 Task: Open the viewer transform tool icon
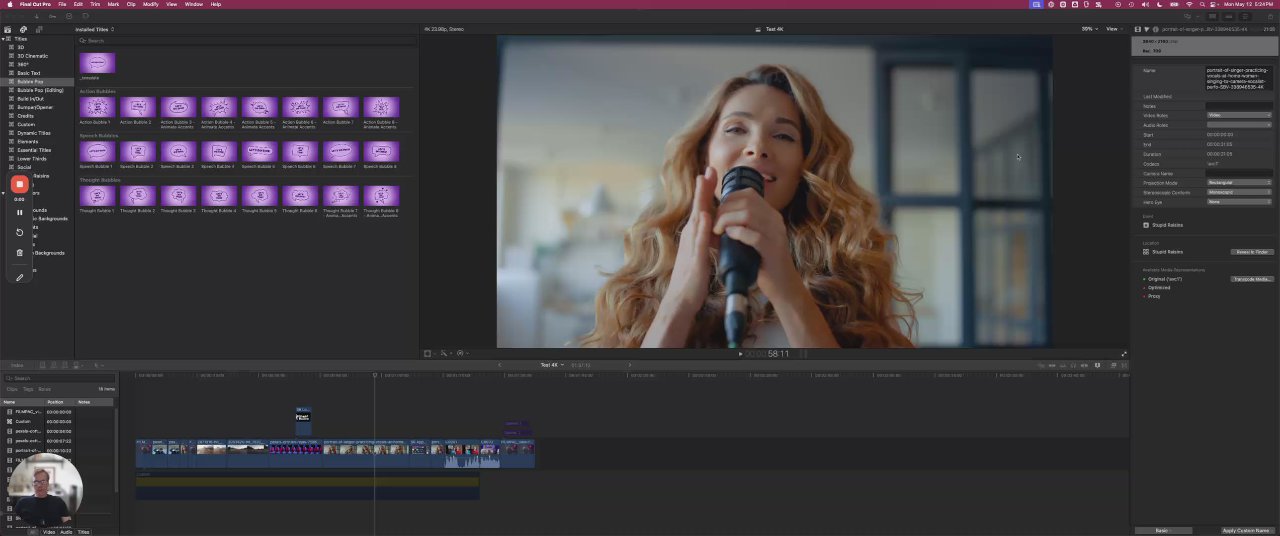pyautogui.click(x=428, y=353)
